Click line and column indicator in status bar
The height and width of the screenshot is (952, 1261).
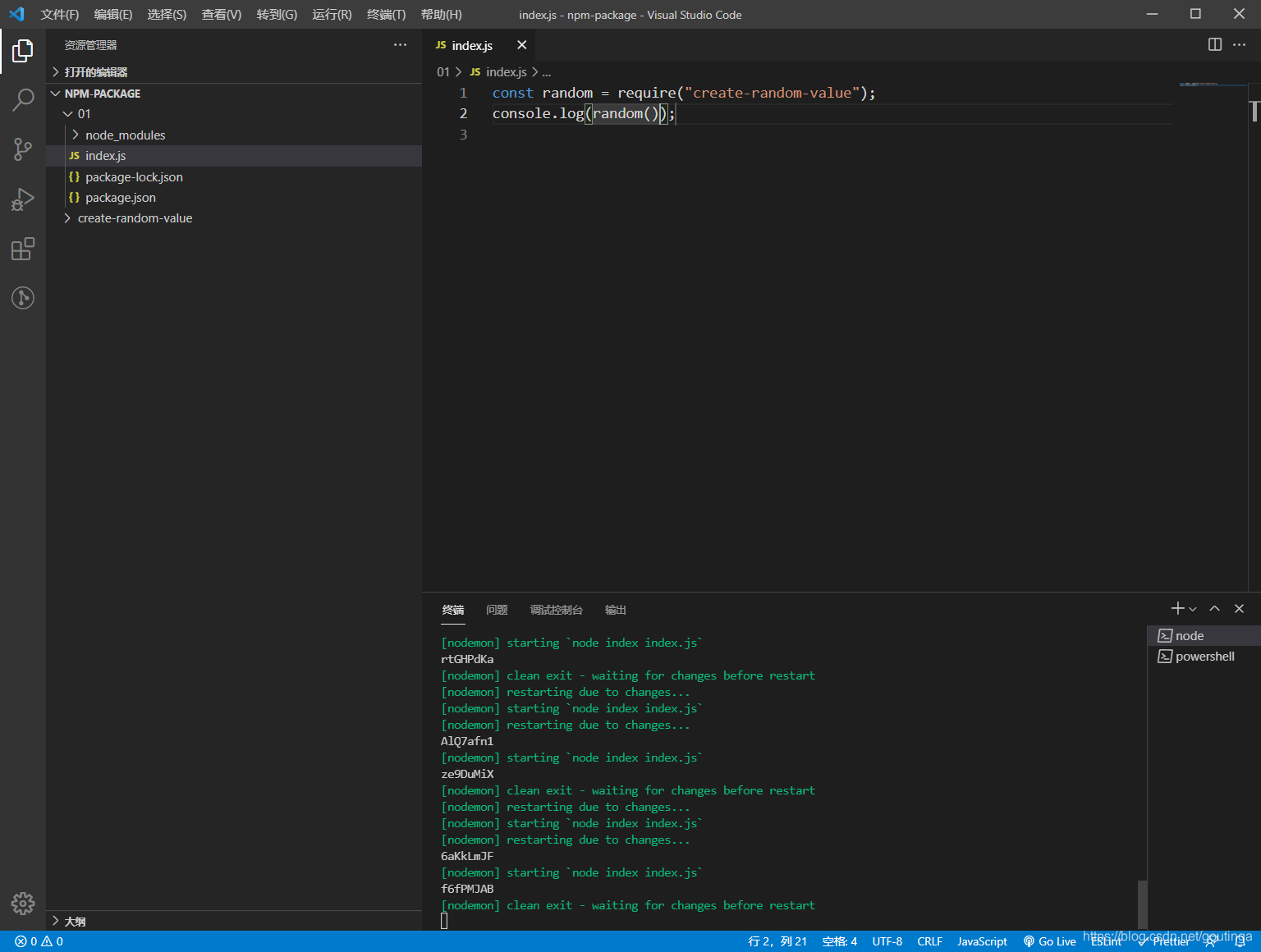click(777, 941)
